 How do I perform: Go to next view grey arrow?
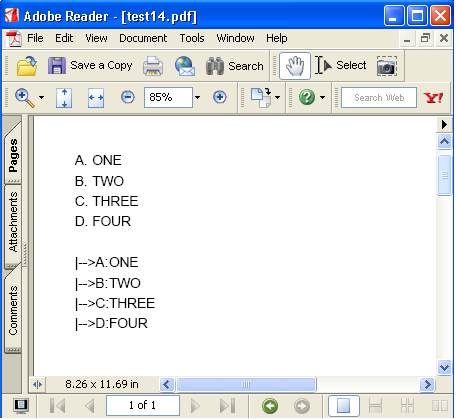pos(302,406)
